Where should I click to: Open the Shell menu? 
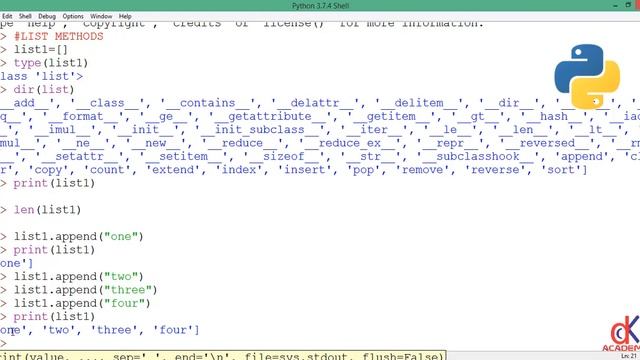pyautogui.click(x=25, y=16)
